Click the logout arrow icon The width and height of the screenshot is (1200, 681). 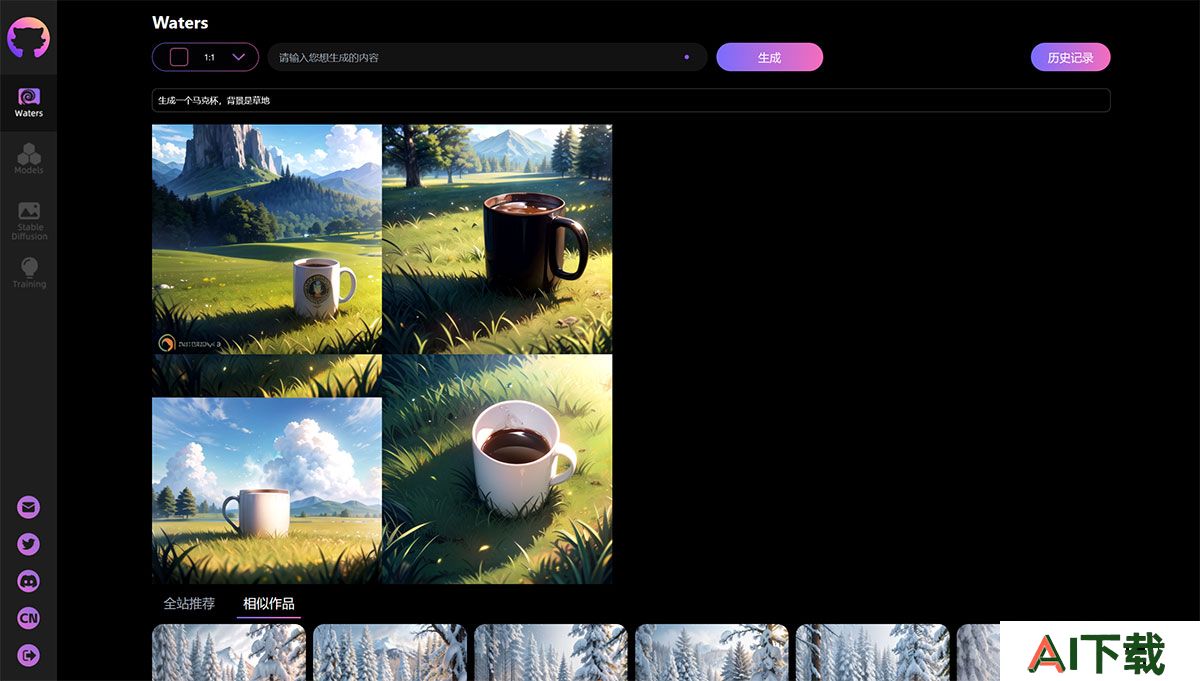(28, 656)
